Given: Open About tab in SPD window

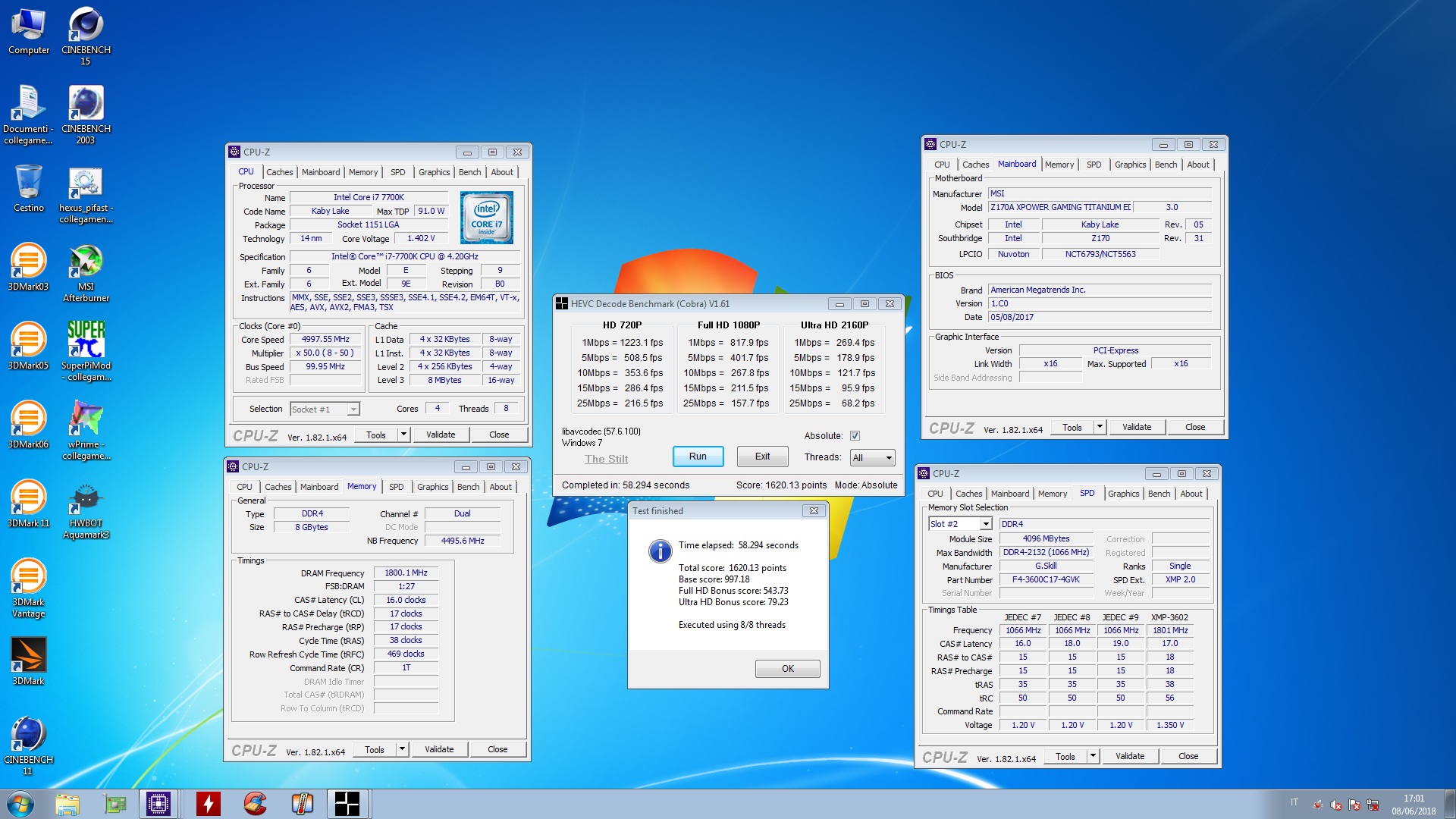Looking at the screenshot, I should pos(1191,494).
